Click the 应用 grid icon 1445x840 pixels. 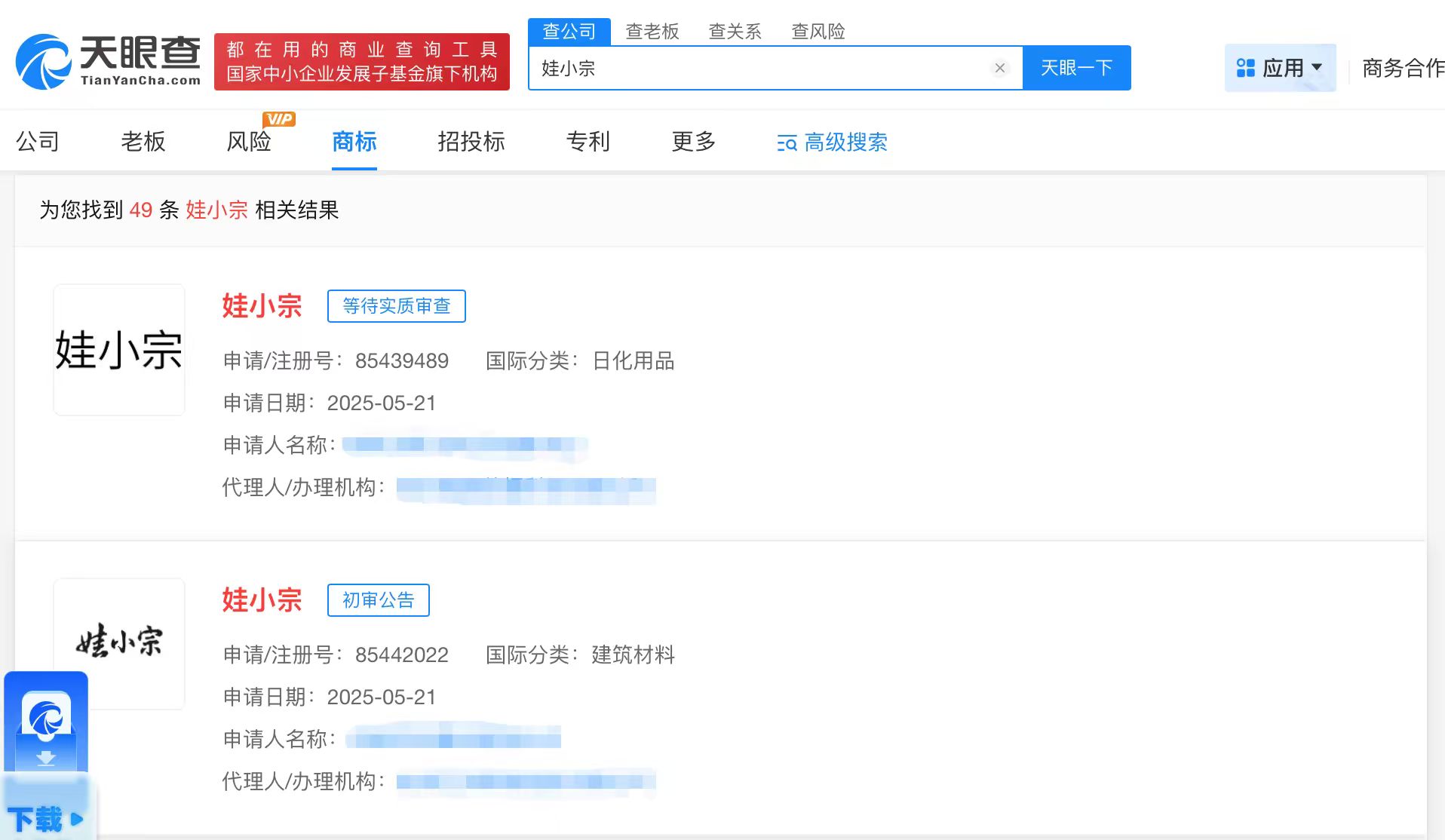[x=1245, y=68]
